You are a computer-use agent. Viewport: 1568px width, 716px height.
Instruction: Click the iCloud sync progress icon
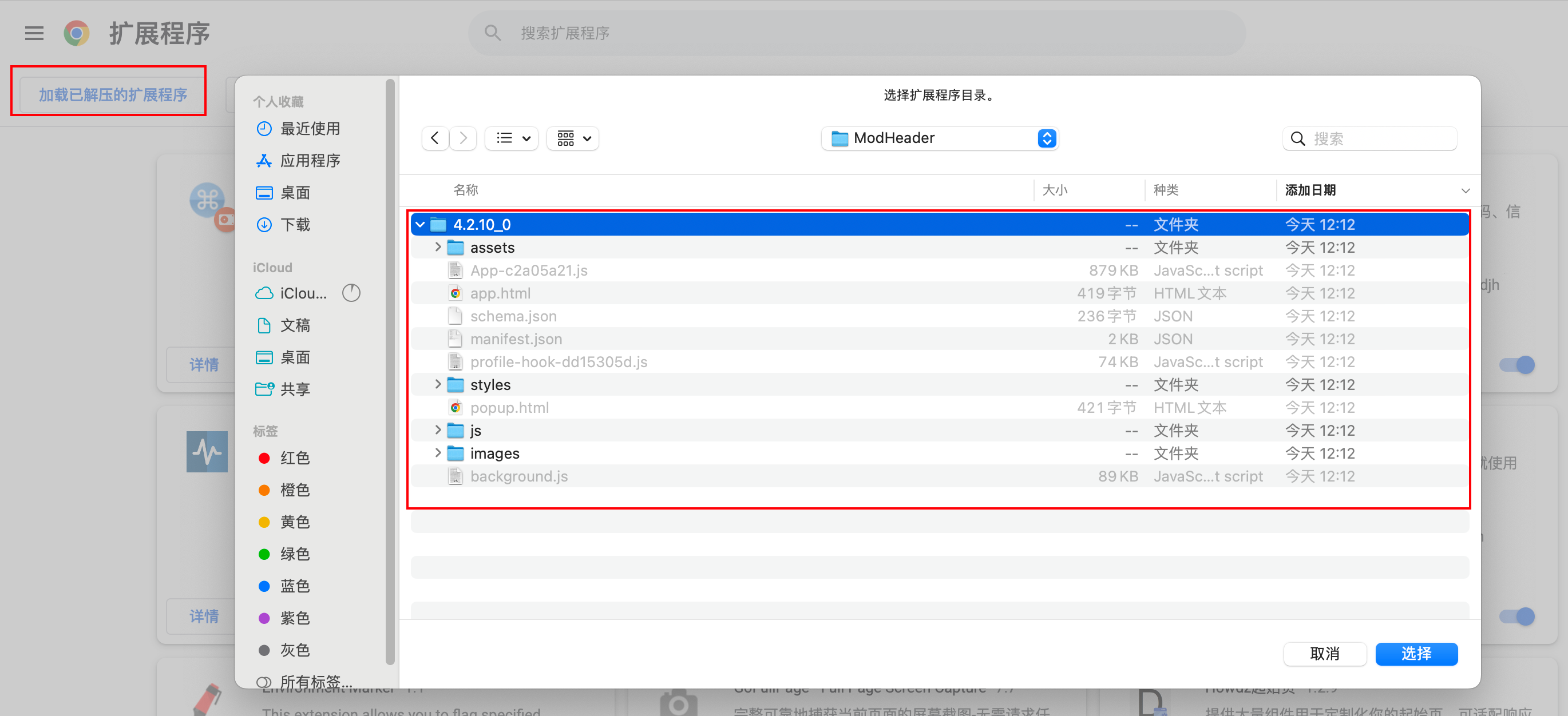pos(351,293)
